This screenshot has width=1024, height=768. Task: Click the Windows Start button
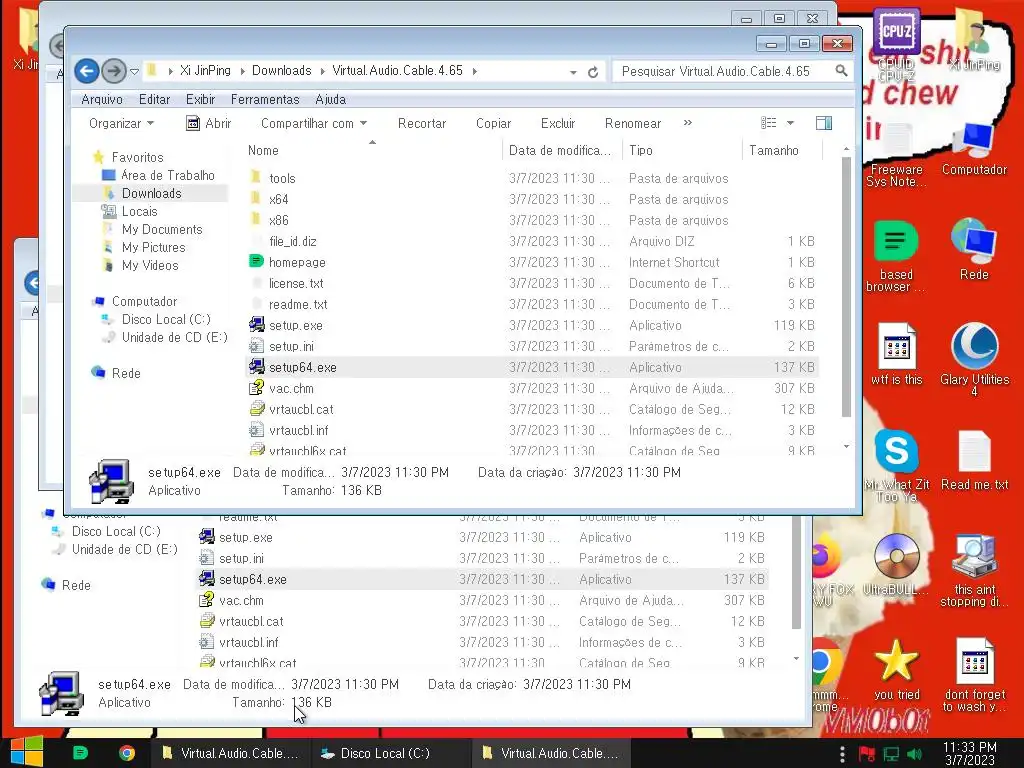[x=26, y=752]
